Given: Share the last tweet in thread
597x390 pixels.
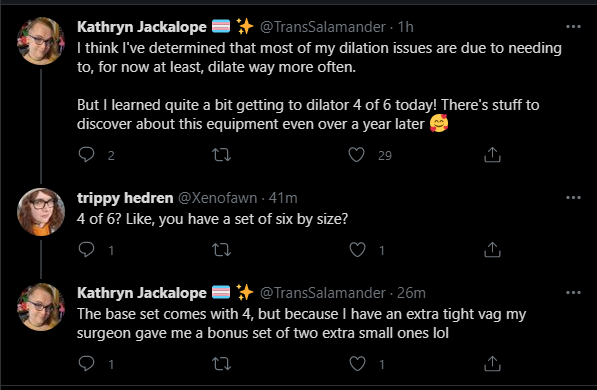Looking at the screenshot, I should tap(492, 364).
